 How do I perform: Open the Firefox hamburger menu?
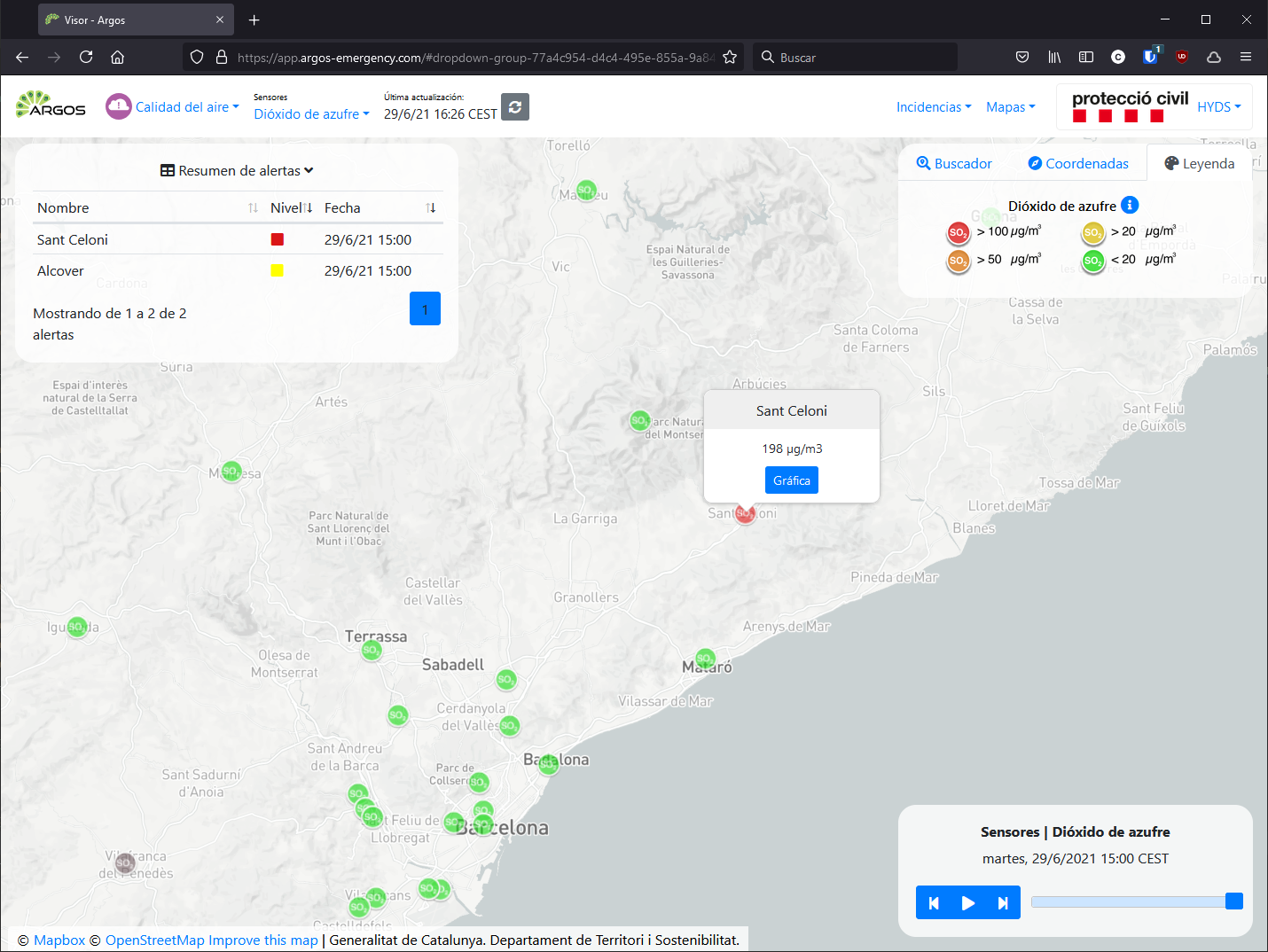[x=1246, y=57]
